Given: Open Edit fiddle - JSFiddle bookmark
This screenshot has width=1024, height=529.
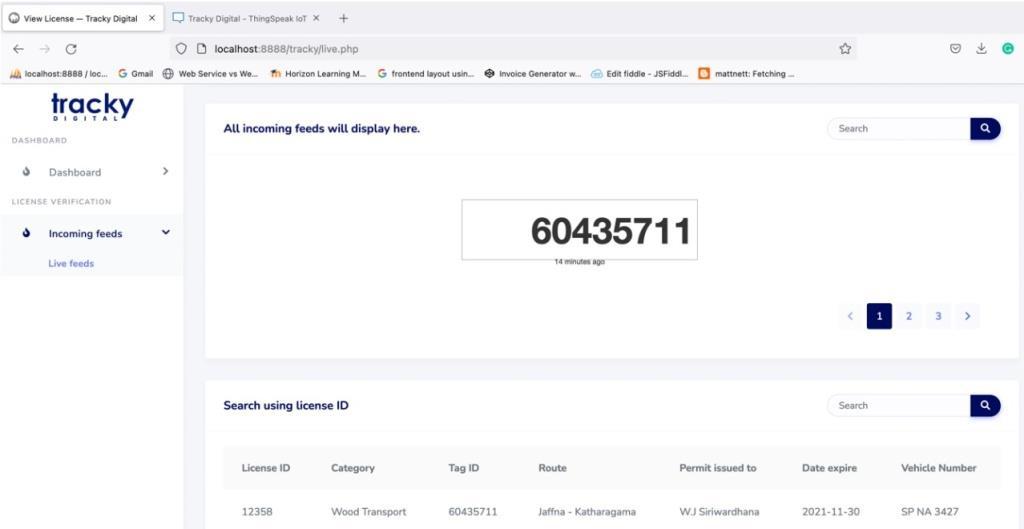Looking at the screenshot, I should coord(639,74).
